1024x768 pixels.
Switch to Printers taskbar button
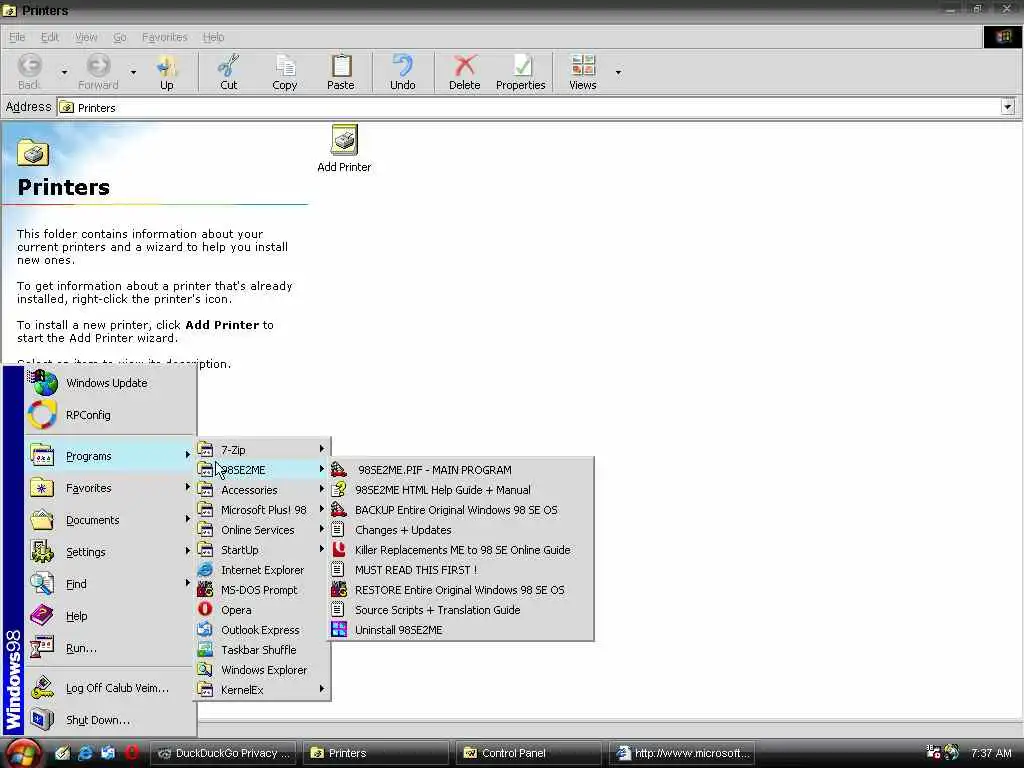coord(376,753)
